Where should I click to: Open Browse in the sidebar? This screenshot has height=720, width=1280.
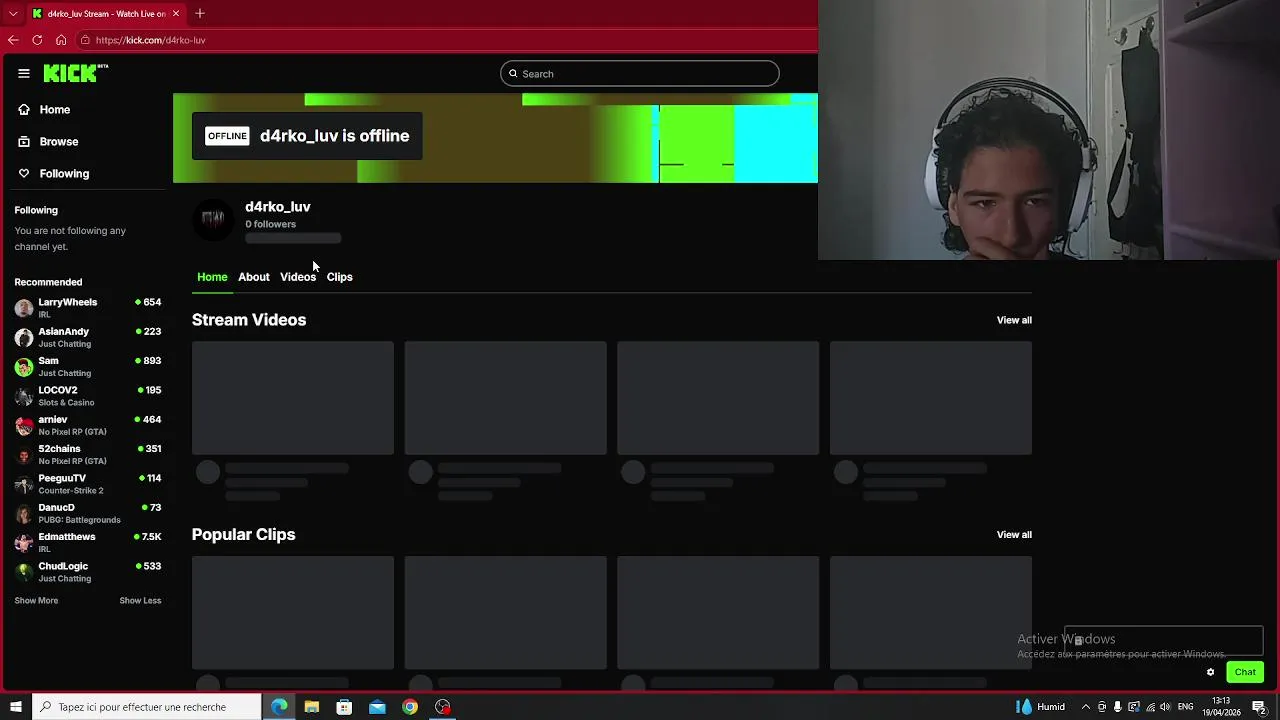(x=48, y=142)
